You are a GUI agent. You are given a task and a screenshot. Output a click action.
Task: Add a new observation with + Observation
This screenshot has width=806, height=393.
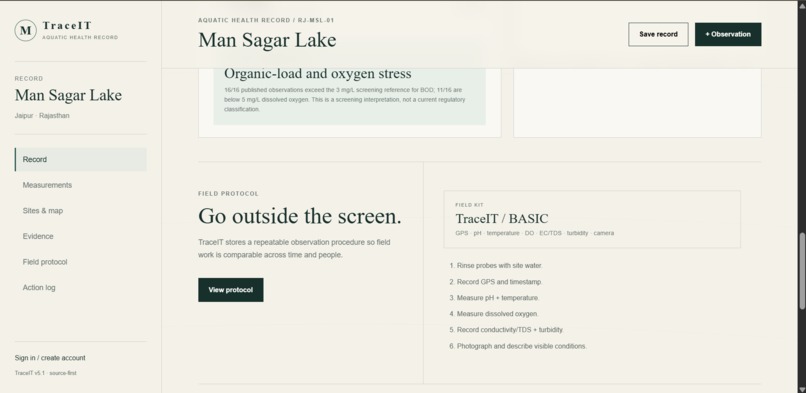click(728, 34)
